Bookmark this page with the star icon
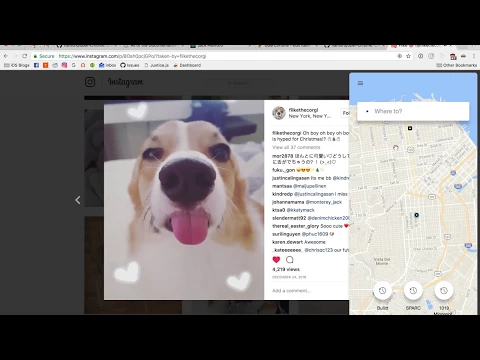Screen dimensions: 480x360 408,56
